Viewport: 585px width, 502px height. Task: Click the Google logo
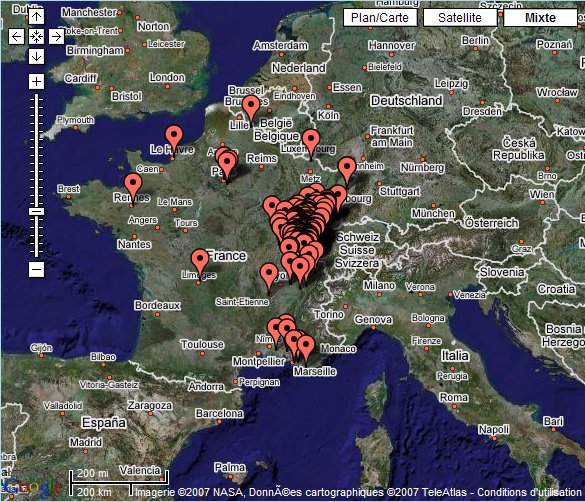click(x=32, y=487)
